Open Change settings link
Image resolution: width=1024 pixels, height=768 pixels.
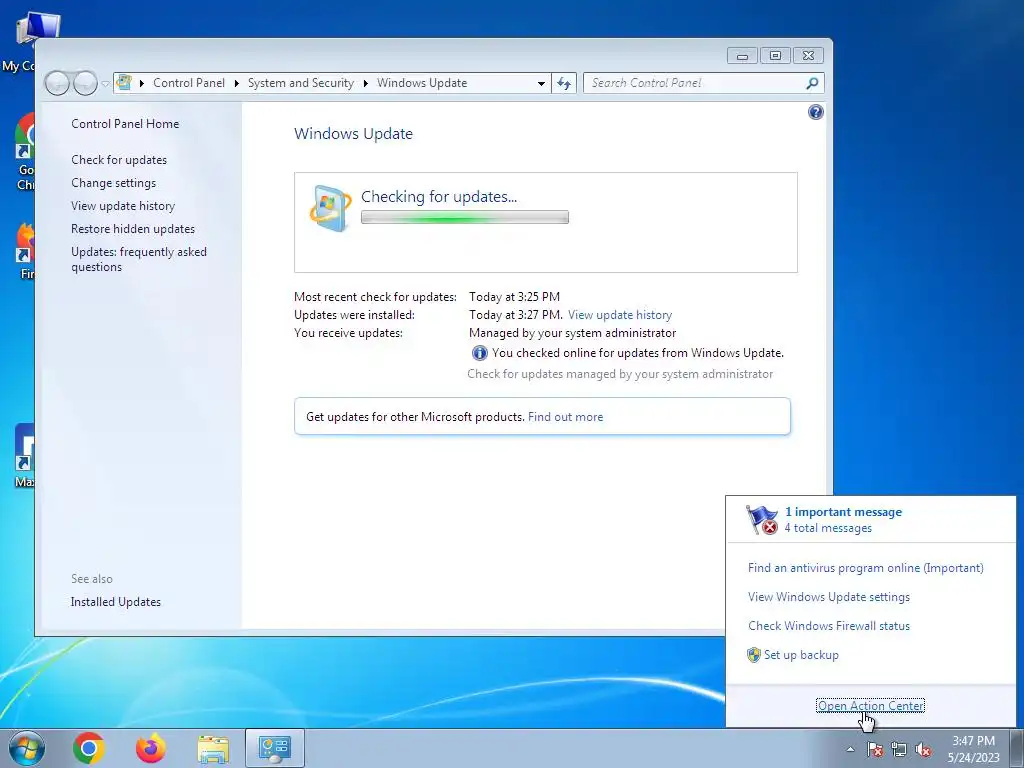[x=114, y=183]
